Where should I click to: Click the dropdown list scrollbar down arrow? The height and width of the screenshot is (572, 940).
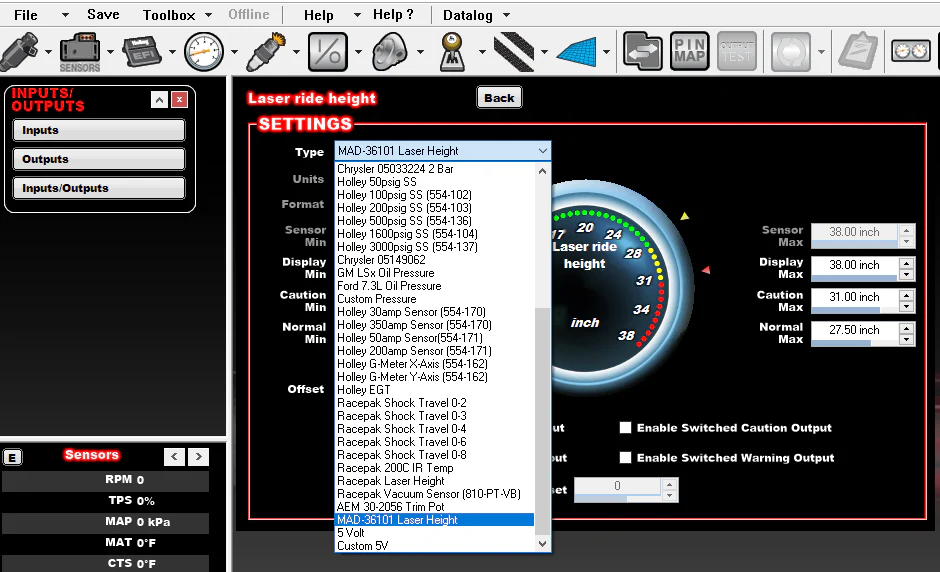(543, 544)
